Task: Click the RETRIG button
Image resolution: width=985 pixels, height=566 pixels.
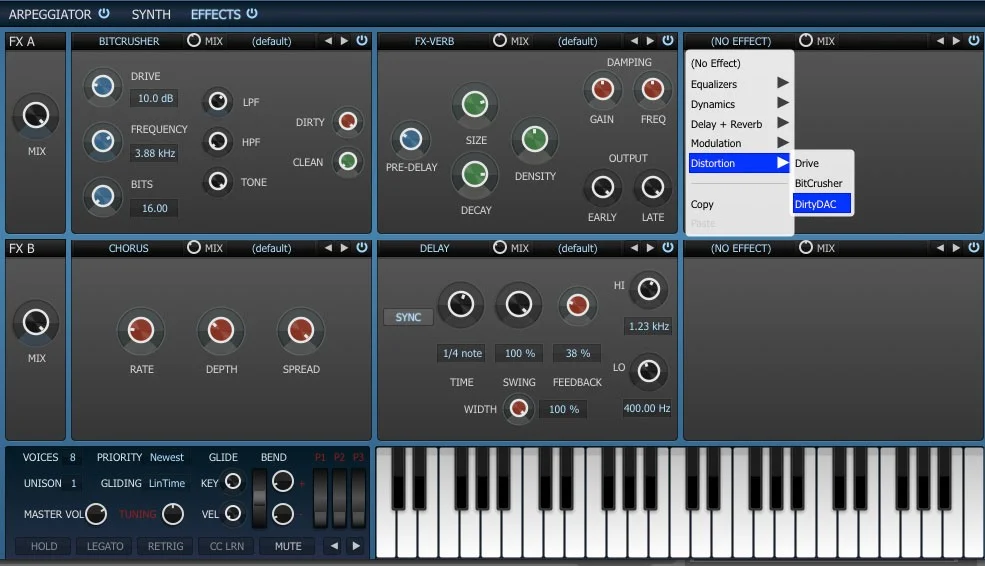Action: coord(166,546)
